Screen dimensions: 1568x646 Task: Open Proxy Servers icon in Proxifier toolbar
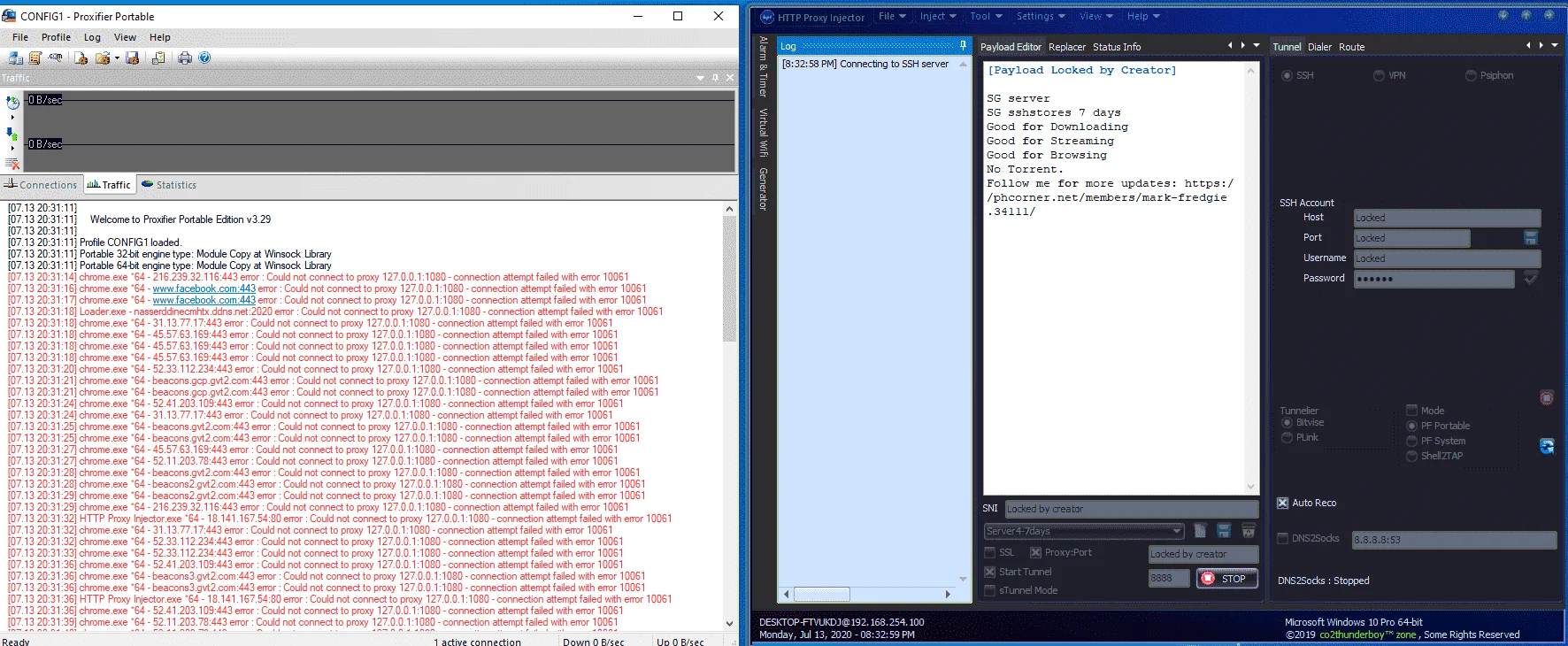16,58
